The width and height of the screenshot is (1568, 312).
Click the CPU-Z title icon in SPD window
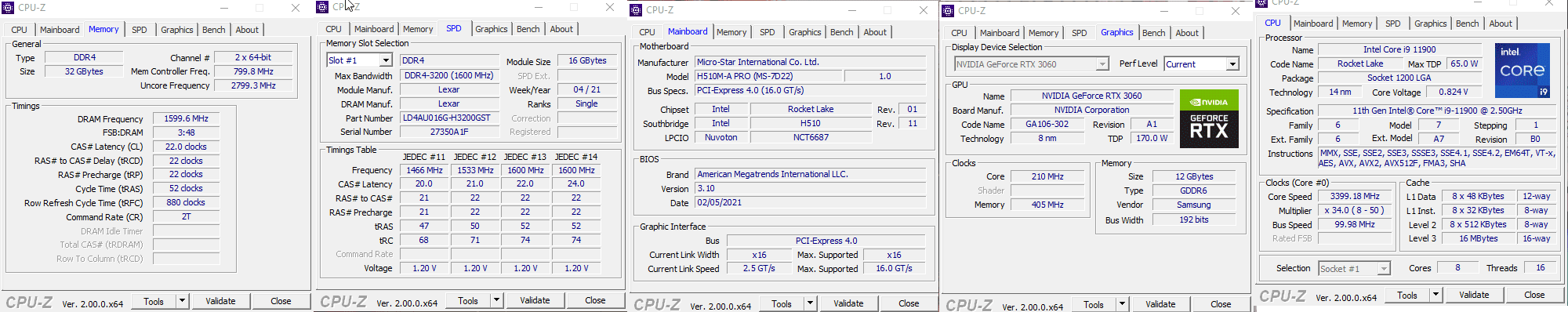click(321, 7)
